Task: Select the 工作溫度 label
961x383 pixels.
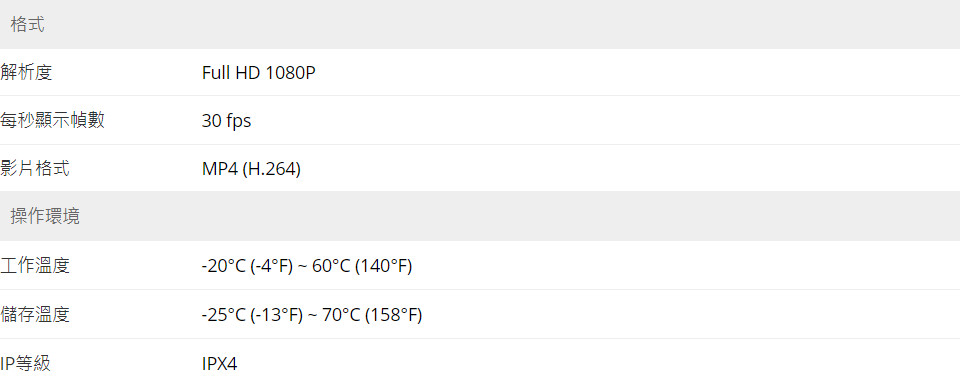Action: click(35, 266)
